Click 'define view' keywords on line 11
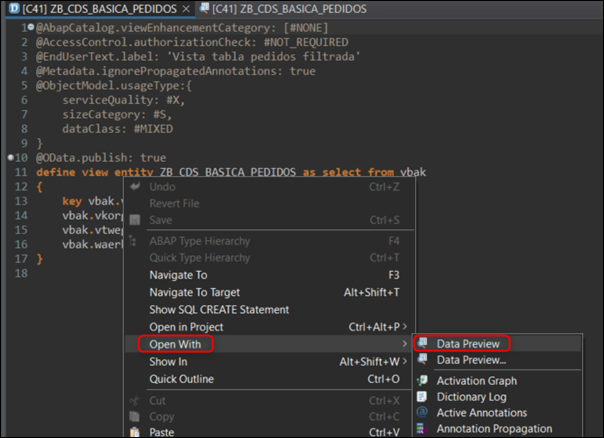604x438 pixels. pyautogui.click(x=72, y=172)
